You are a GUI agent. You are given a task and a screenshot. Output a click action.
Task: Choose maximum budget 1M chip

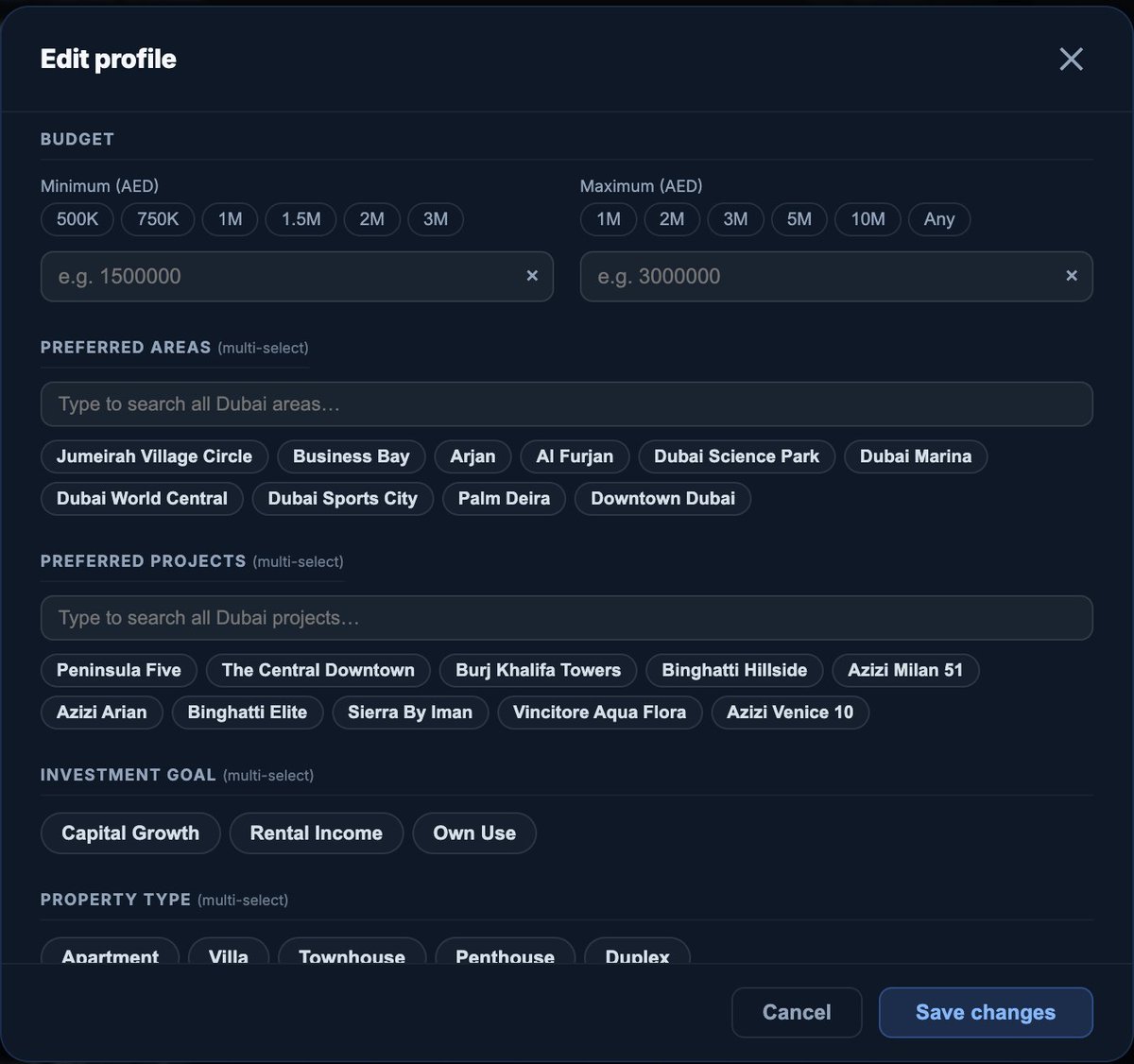coord(609,219)
